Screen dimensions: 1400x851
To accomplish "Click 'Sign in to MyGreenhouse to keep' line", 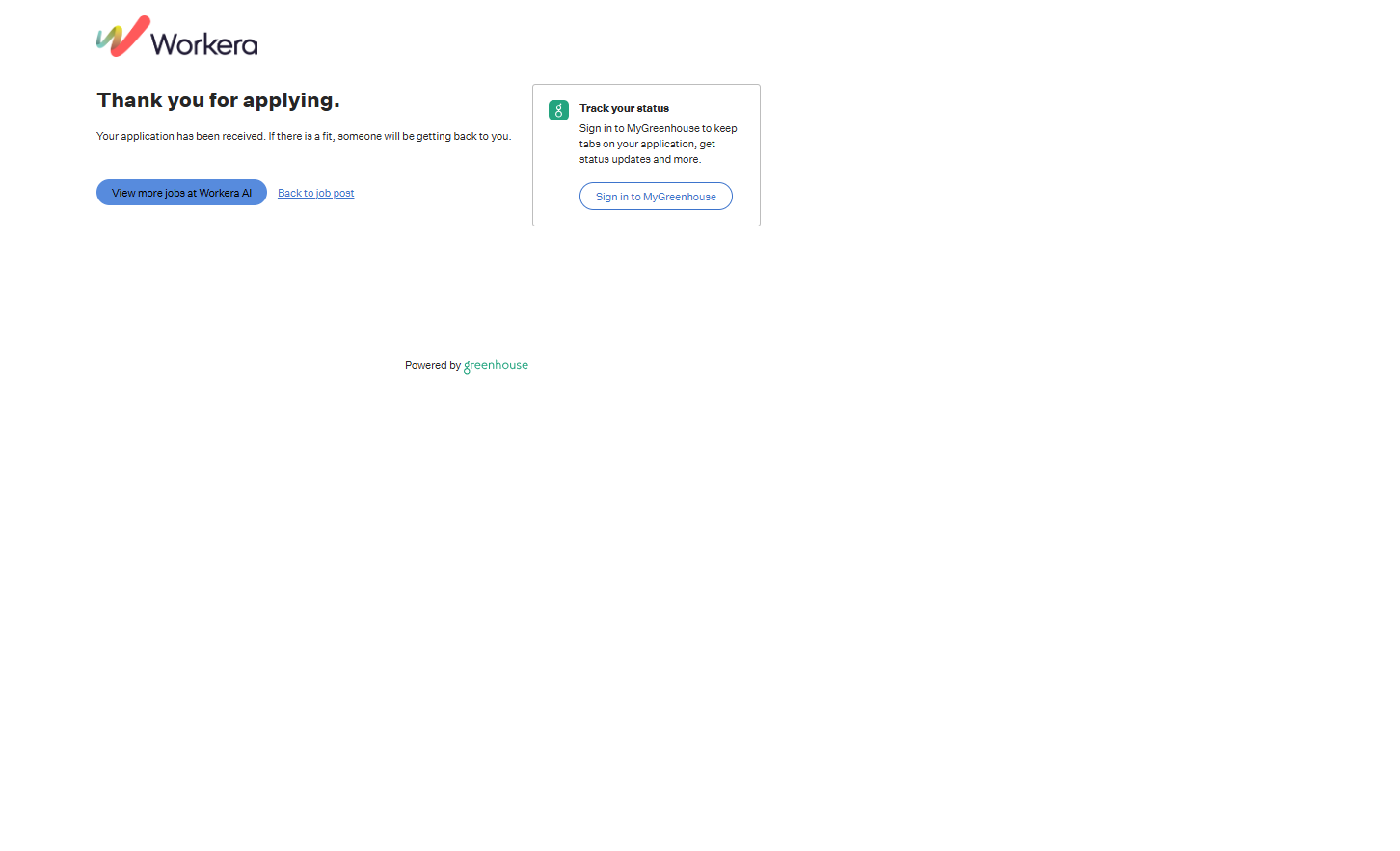I will (x=658, y=129).
